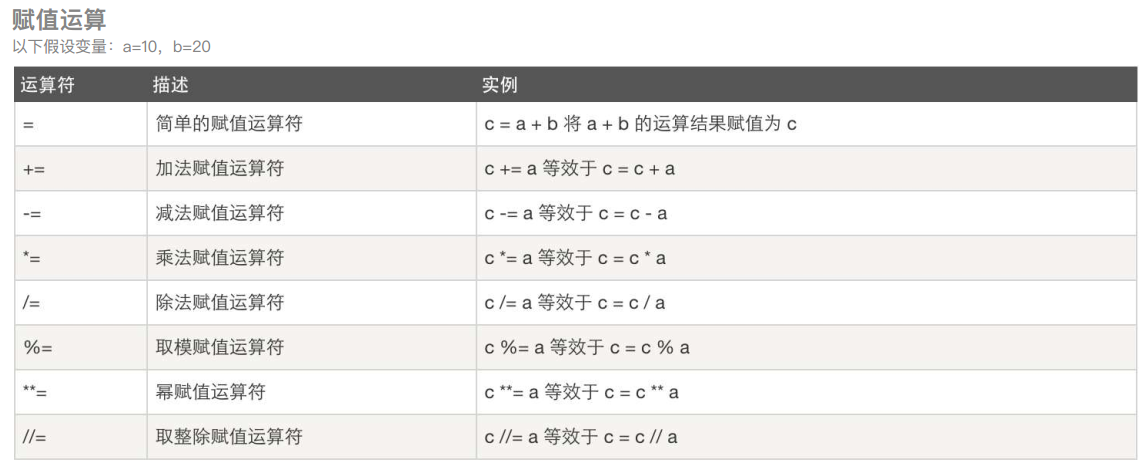Click the **= operator cell

[34, 392]
